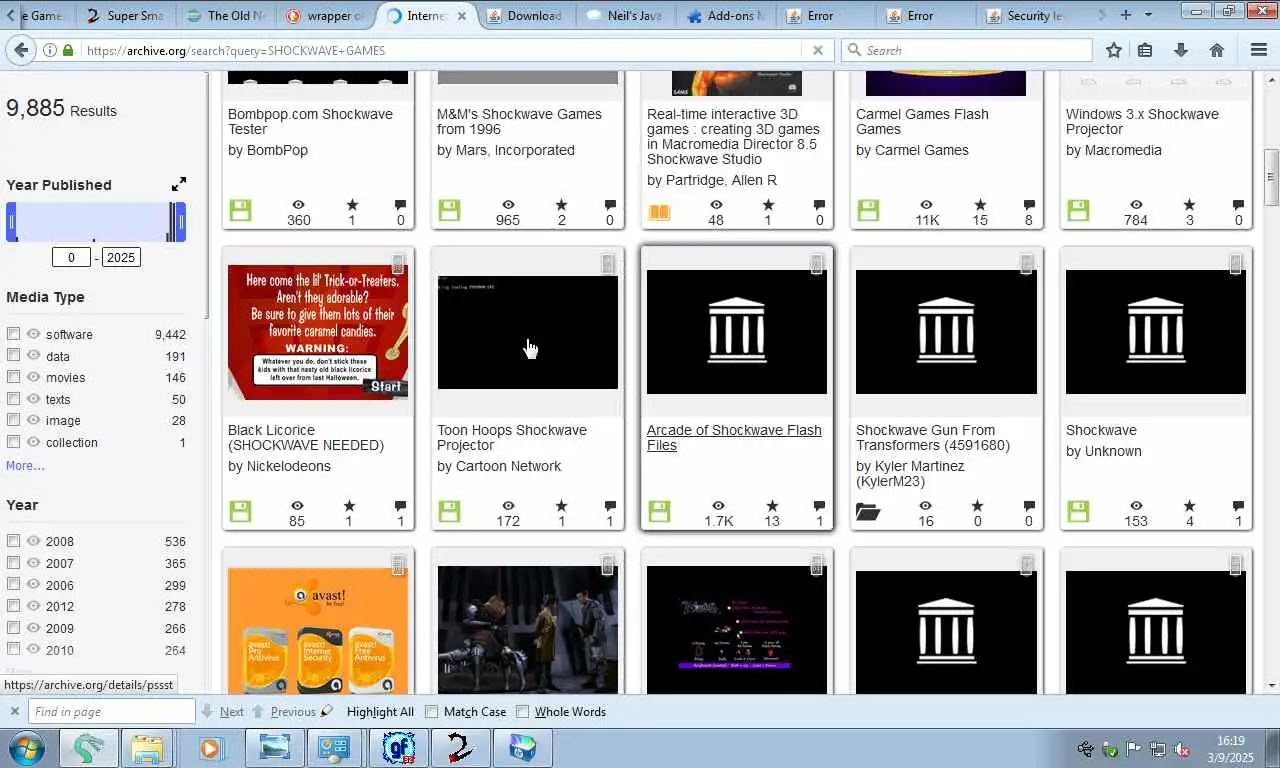Click favorites star on Carmel Games card
The width and height of the screenshot is (1280, 768).
point(980,204)
